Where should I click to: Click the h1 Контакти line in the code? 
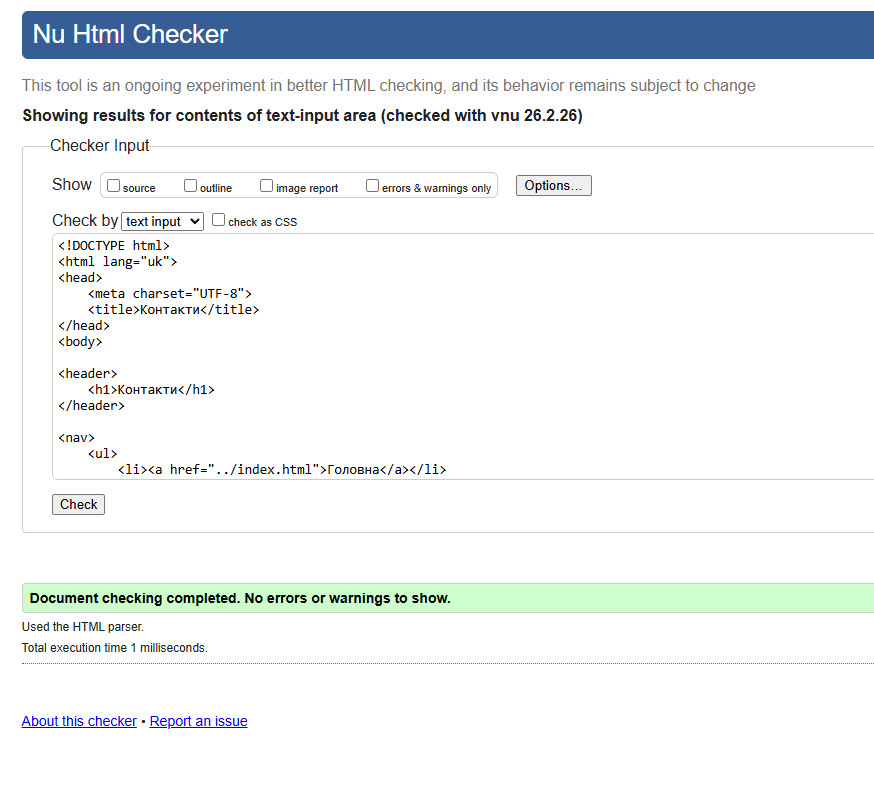[151, 390]
